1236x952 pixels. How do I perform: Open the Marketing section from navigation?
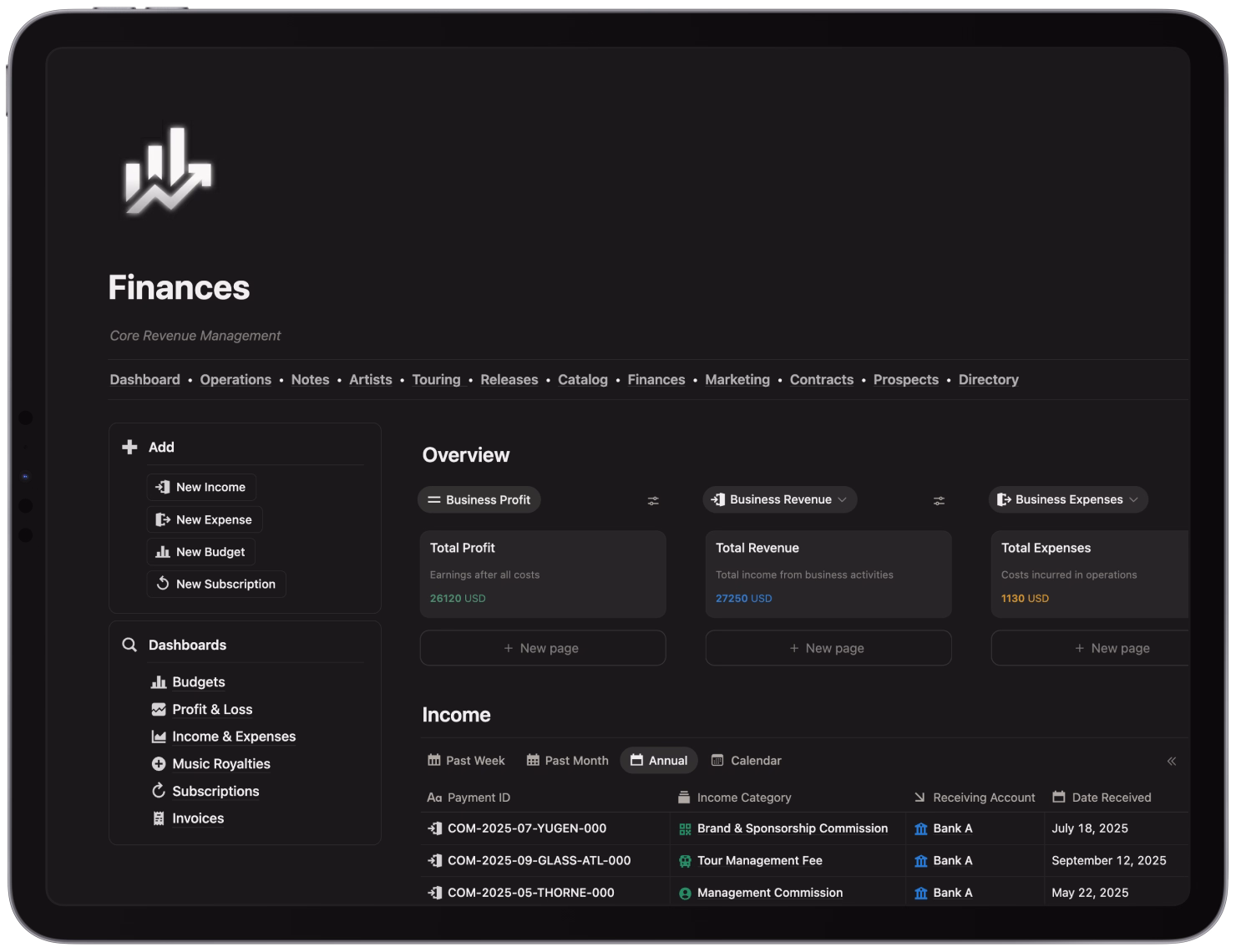click(737, 379)
